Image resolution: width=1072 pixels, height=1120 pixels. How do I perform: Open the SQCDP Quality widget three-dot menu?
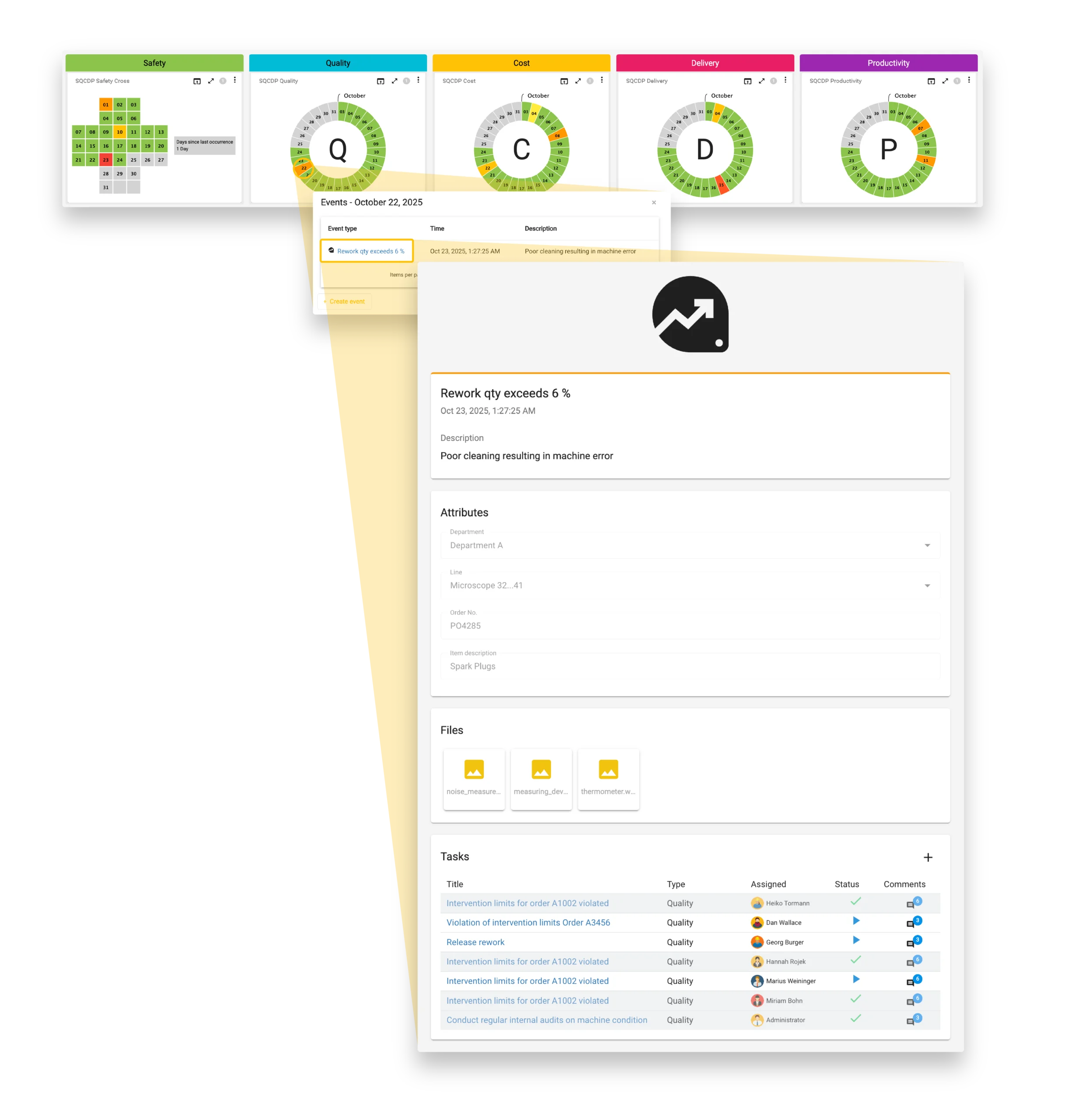tap(418, 80)
